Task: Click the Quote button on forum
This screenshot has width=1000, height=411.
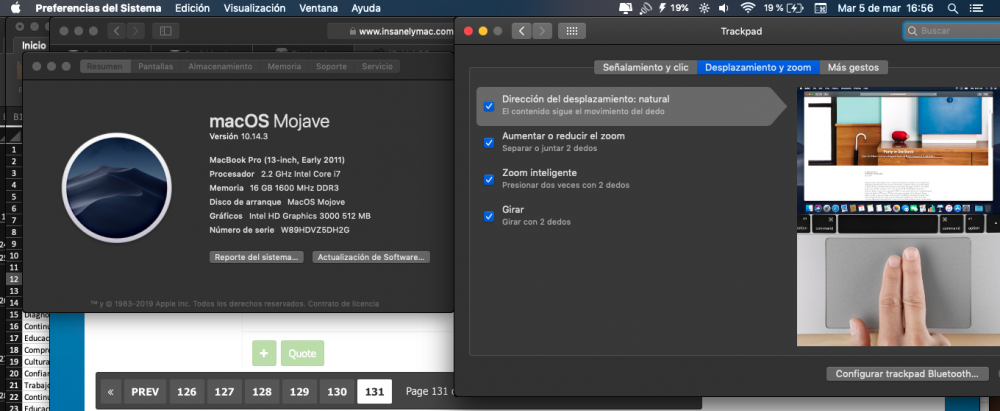Action: pyautogui.click(x=302, y=353)
